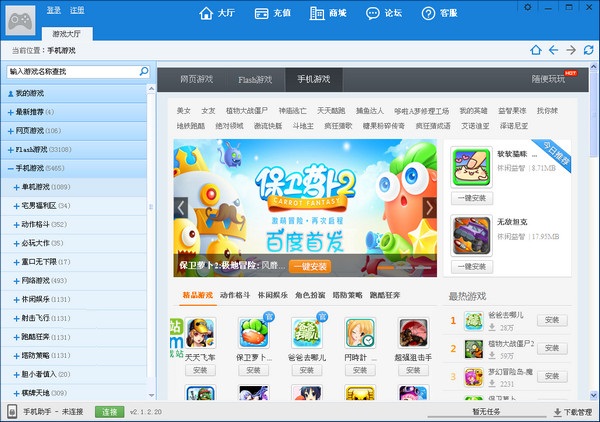Click the search magnifier icon
This screenshot has height=422, width=600.
tap(144, 71)
